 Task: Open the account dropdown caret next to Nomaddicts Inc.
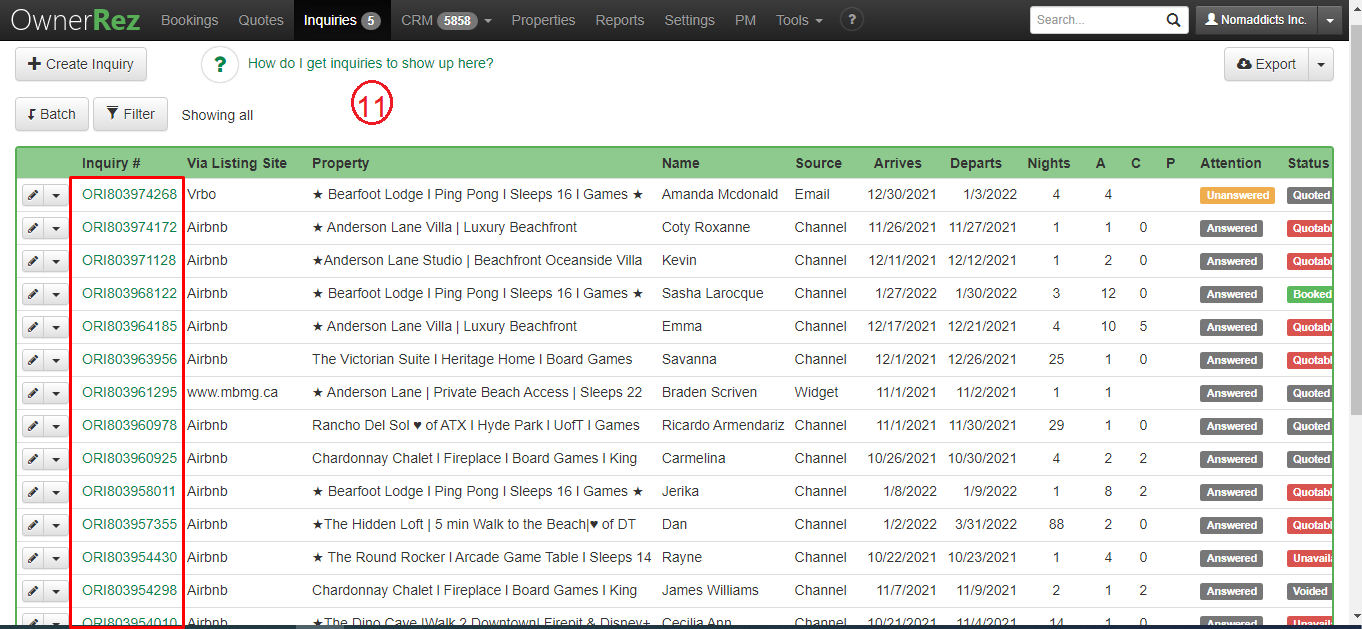1329,20
